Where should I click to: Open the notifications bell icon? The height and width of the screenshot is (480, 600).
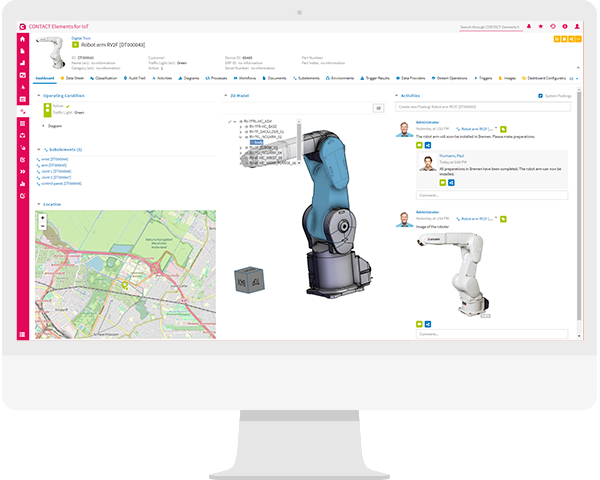pos(529,26)
